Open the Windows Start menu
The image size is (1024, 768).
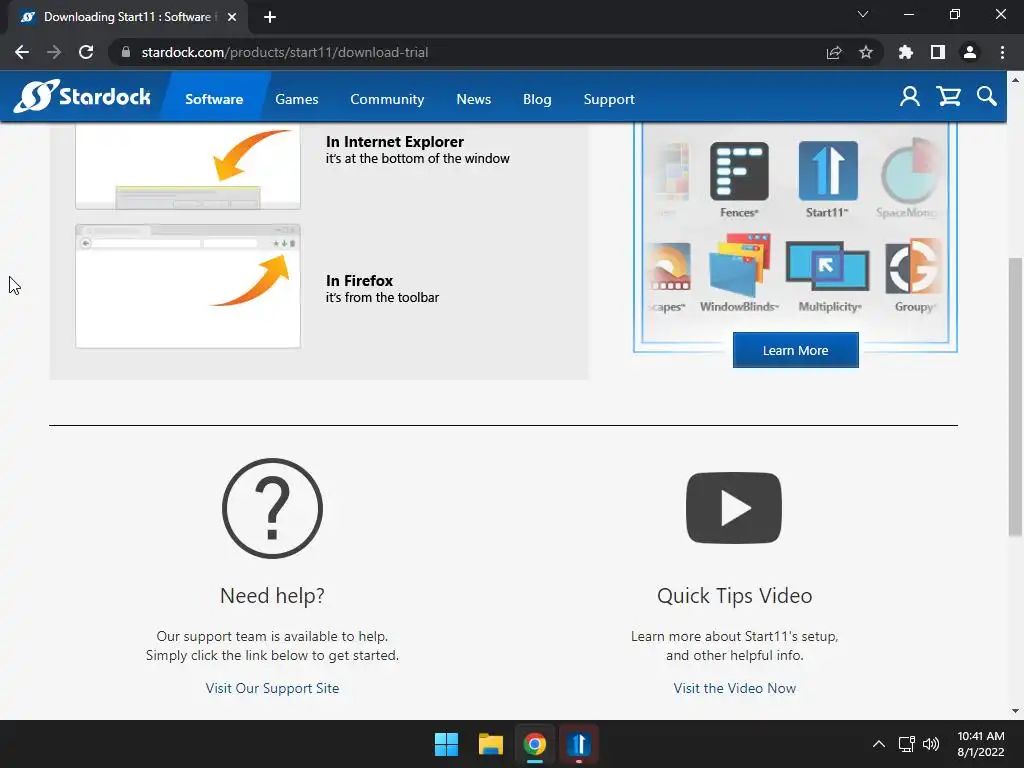click(447, 744)
